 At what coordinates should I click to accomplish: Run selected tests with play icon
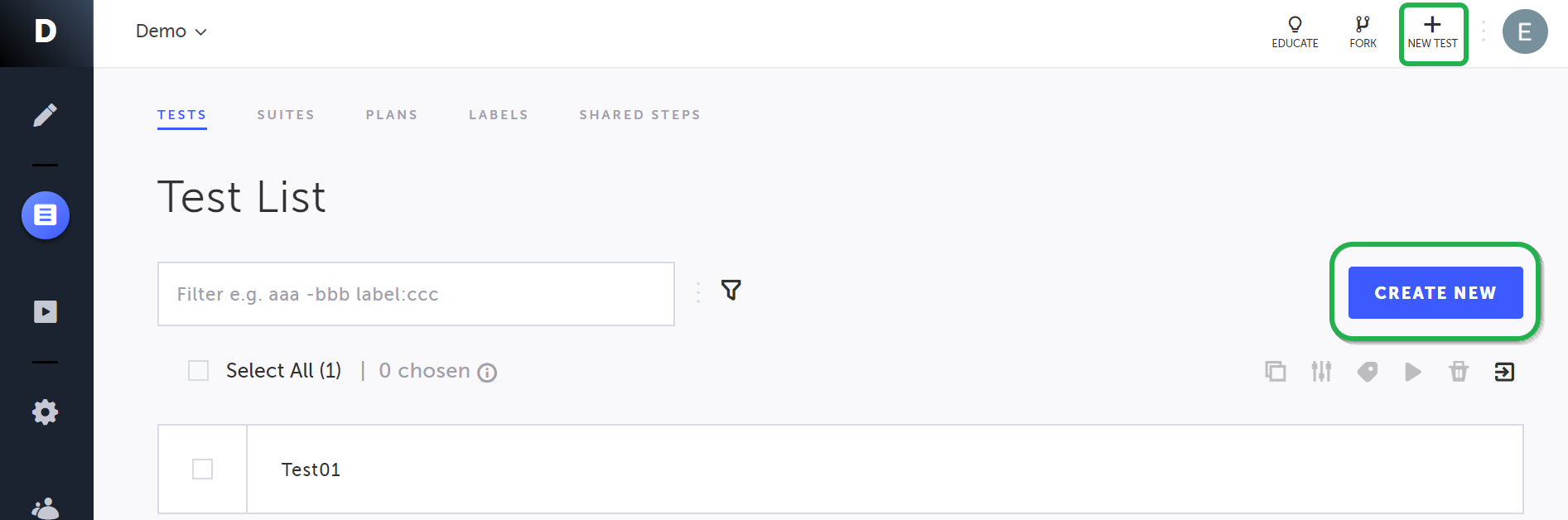(1413, 372)
